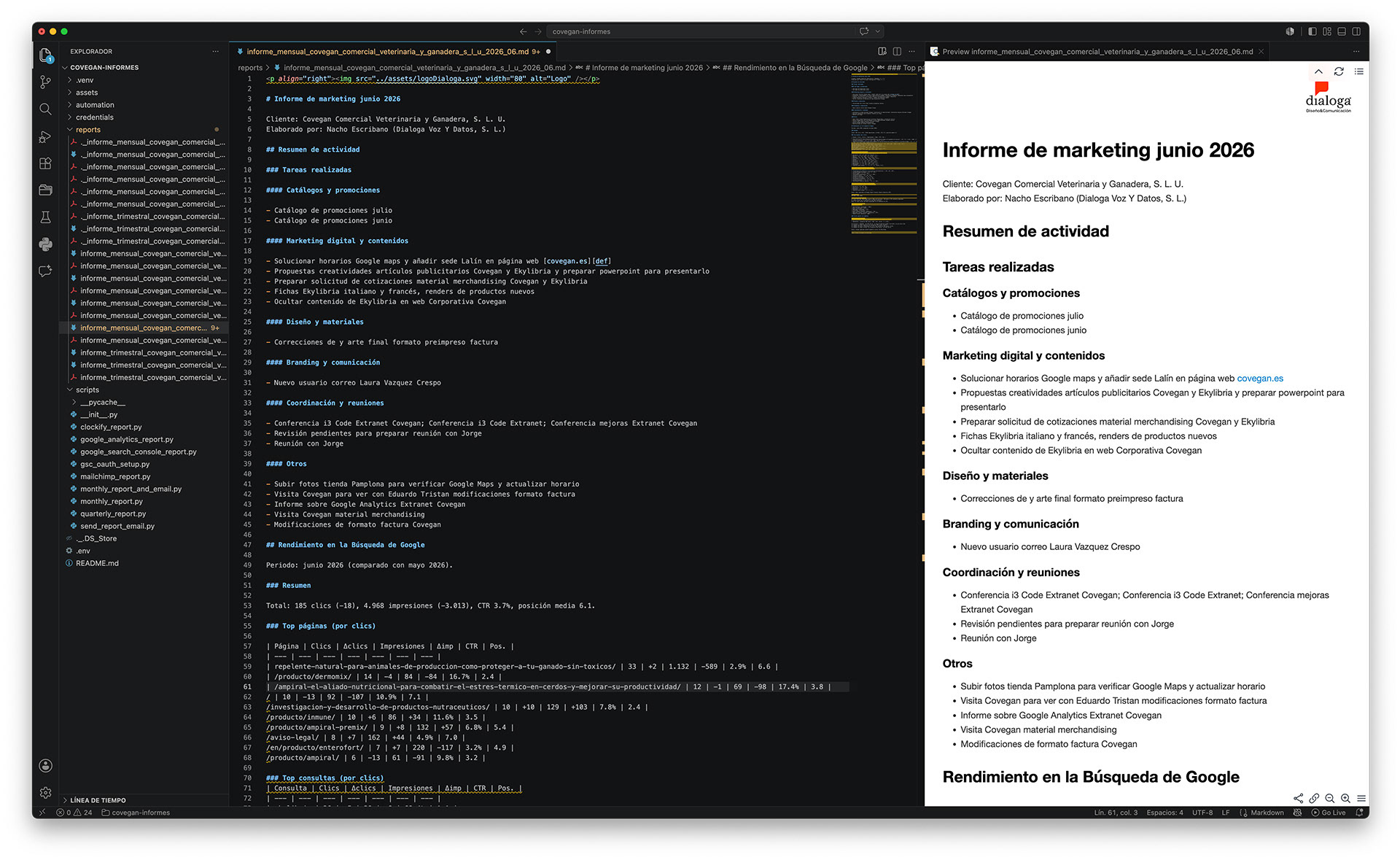Open the Extensions view

[45, 163]
